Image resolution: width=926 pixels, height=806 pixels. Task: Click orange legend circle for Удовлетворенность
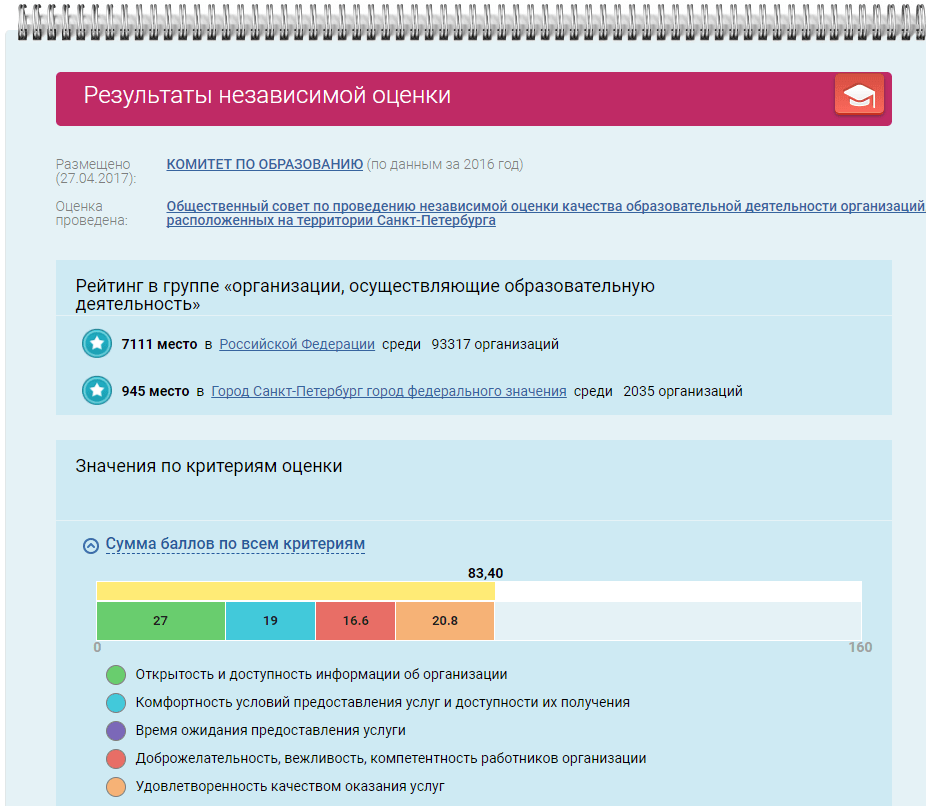pyautogui.click(x=116, y=787)
